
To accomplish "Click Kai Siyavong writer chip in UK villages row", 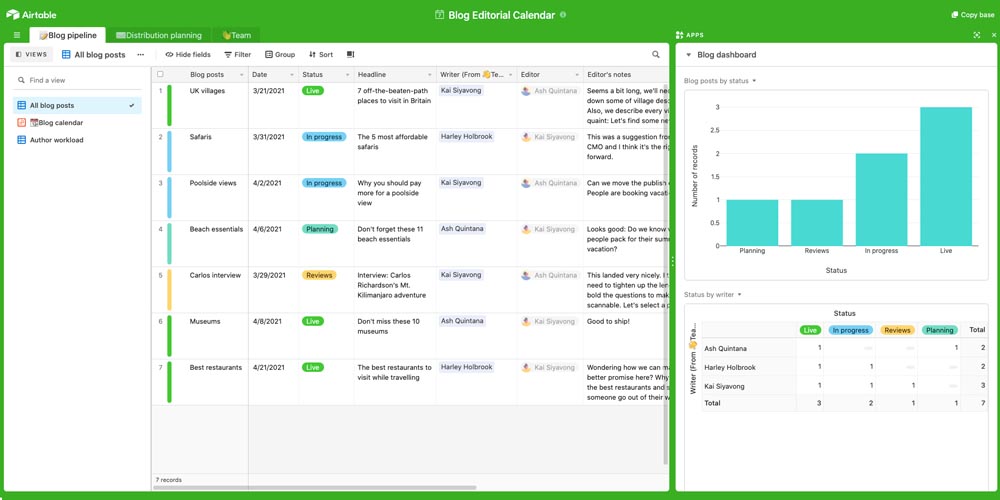I will point(461,91).
